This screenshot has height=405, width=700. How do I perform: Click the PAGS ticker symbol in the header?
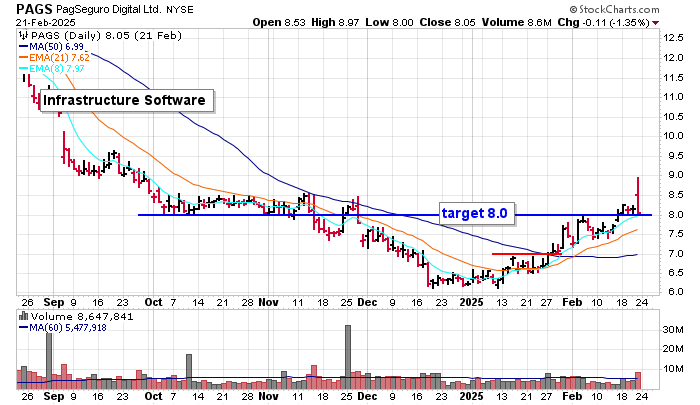tap(34, 9)
